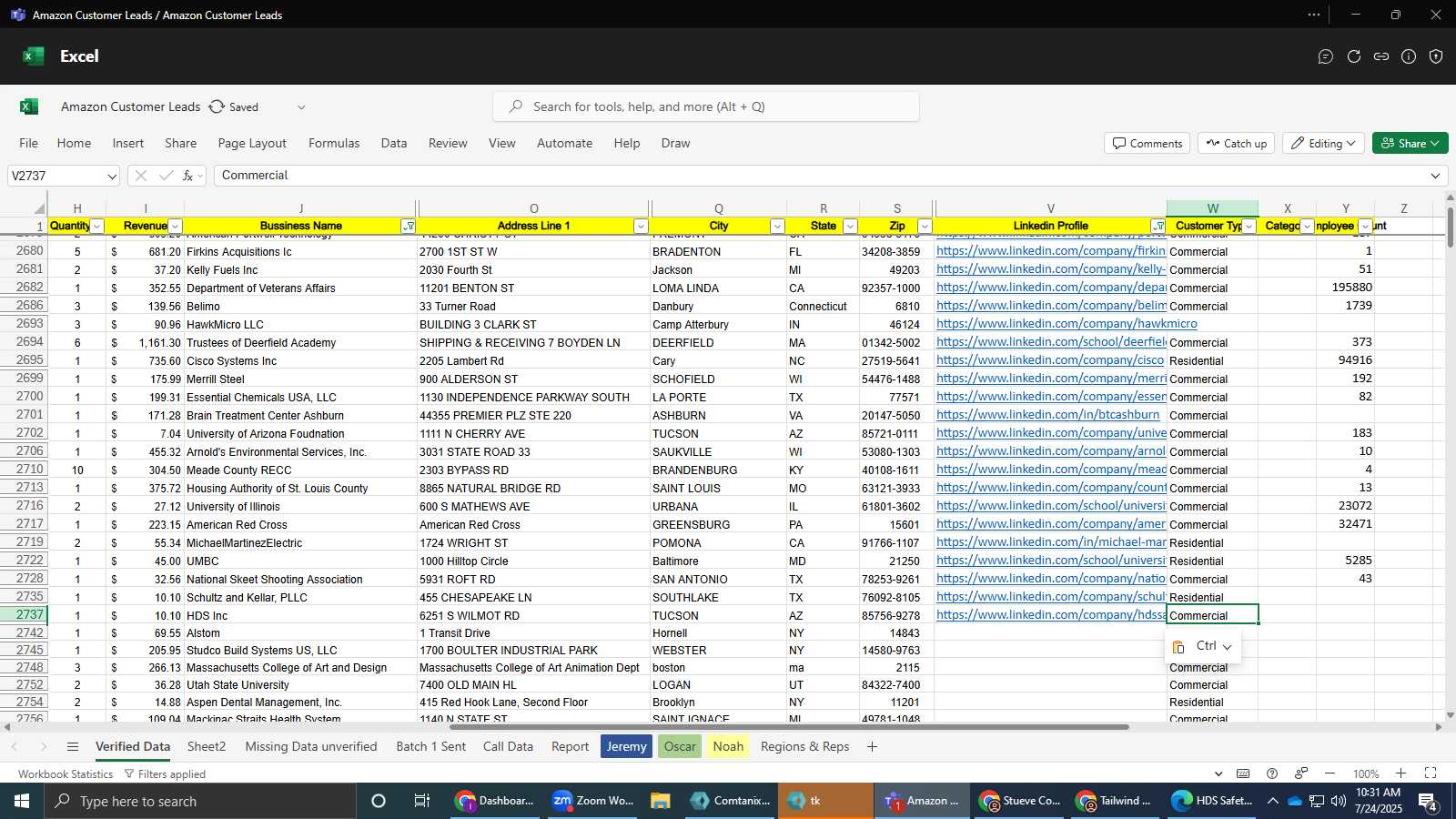1456x819 pixels.
Task: Open Workbook Statistics in status bar
Action: 66,773
